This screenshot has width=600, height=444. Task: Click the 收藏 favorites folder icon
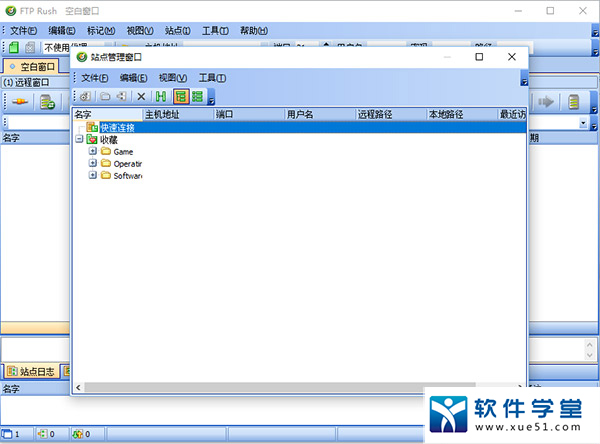[x=92, y=139]
